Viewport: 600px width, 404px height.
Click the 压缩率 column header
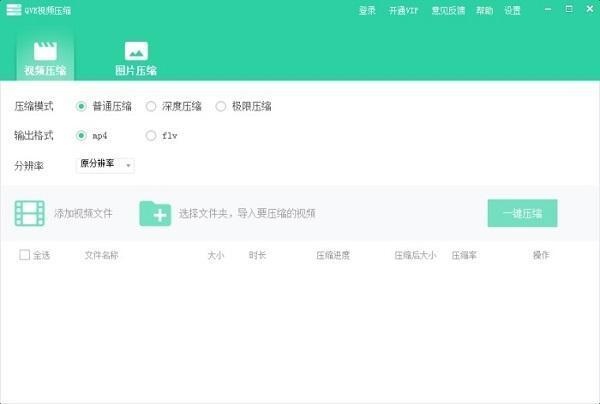point(464,255)
